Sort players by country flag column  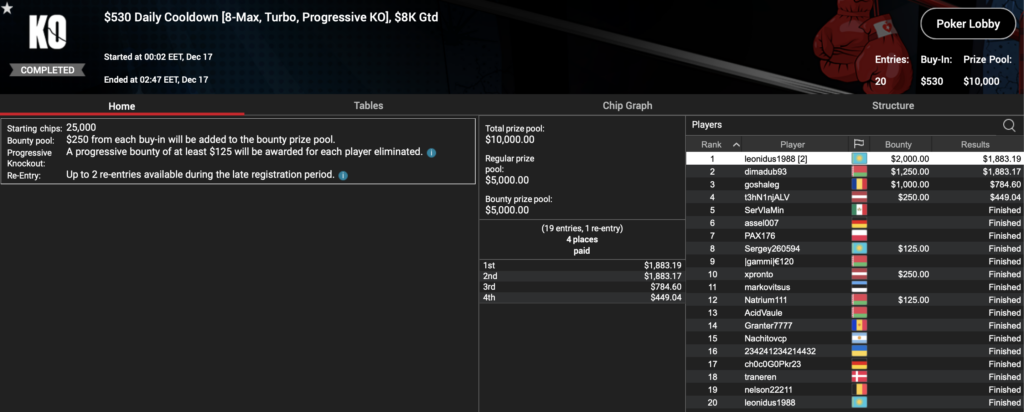tap(858, 144)
